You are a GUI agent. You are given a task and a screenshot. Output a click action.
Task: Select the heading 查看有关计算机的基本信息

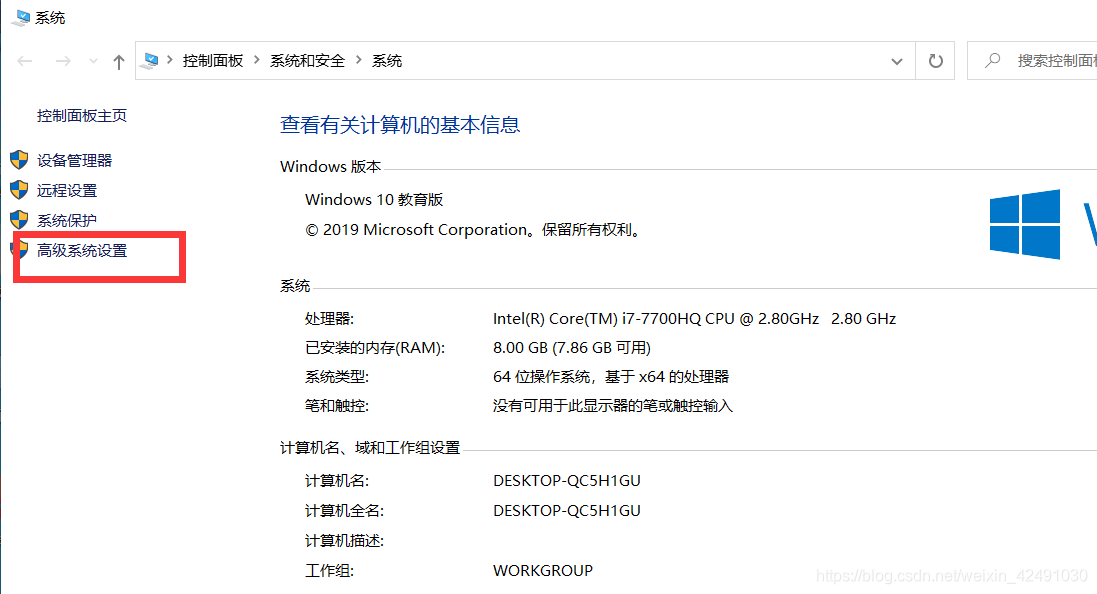[400, 125]
